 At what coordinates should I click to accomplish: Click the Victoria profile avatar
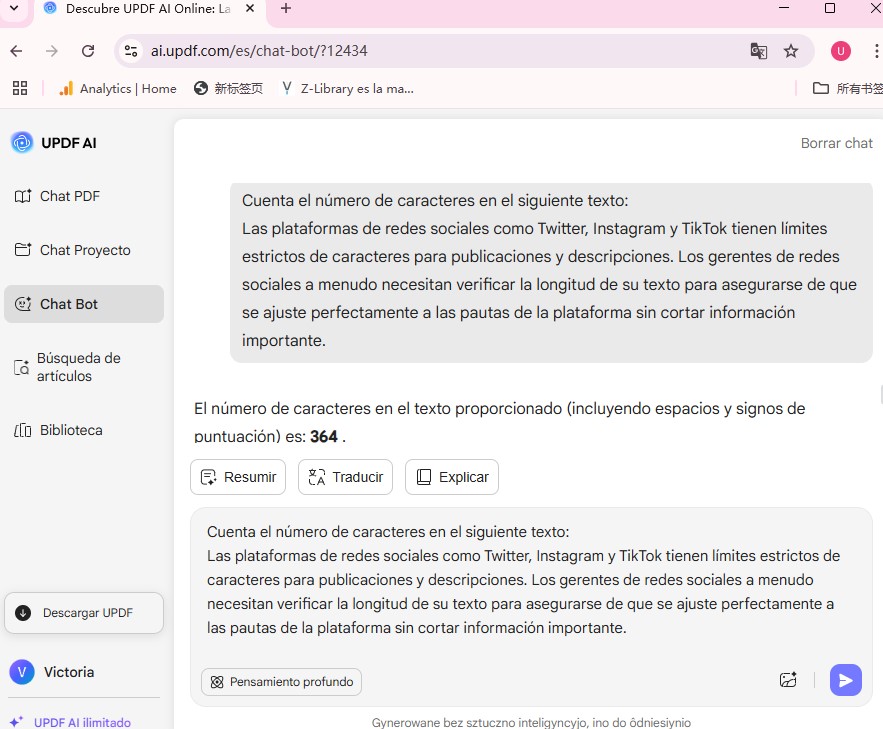pos(22,672)
